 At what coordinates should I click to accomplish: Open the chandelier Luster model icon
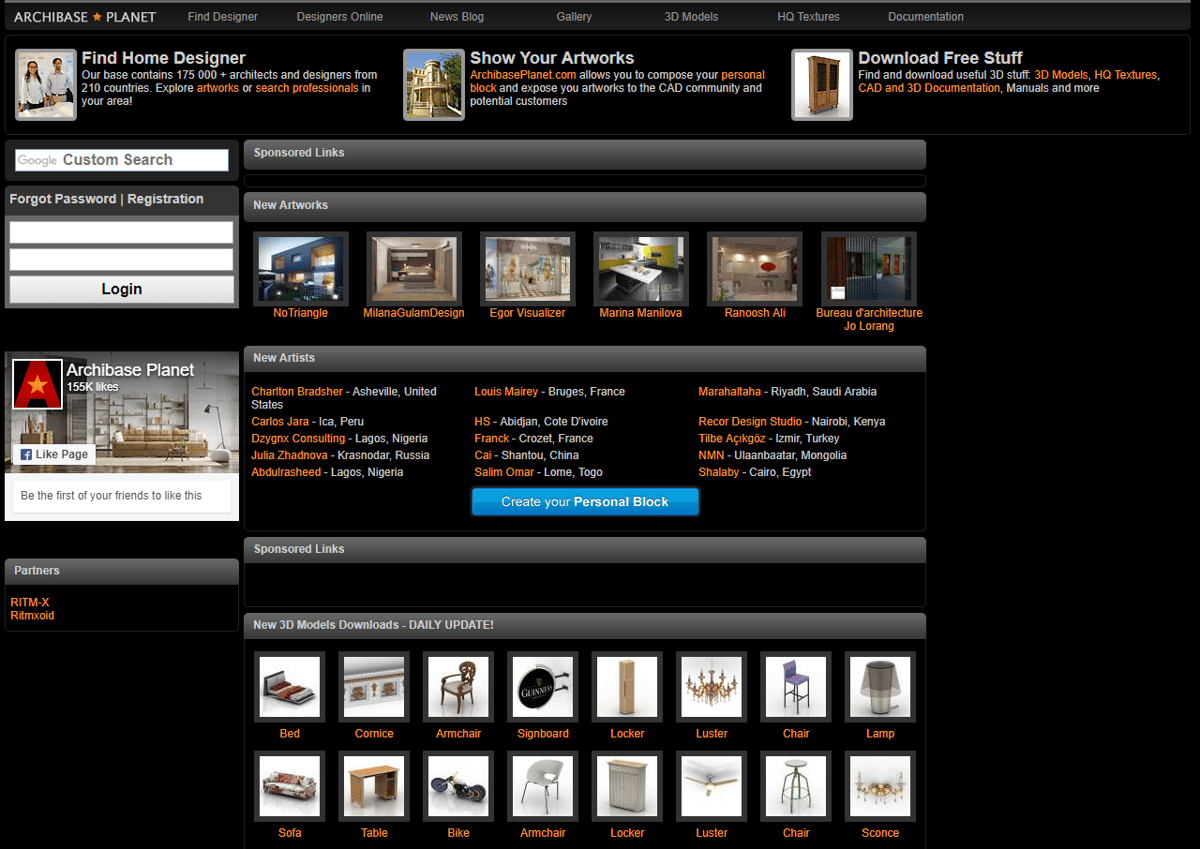click(x=712, y=687)
